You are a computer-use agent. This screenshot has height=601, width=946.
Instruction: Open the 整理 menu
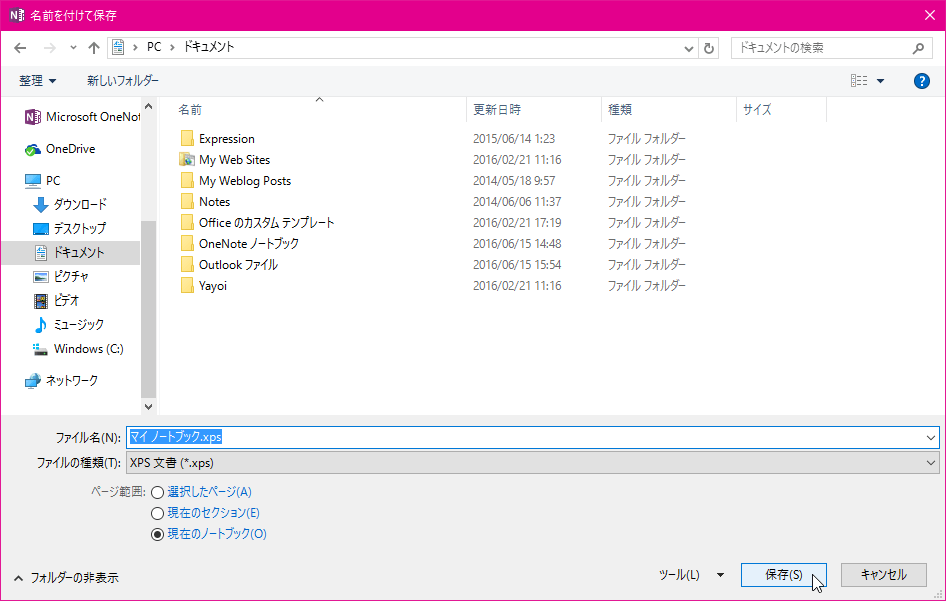tap(37, 81)
